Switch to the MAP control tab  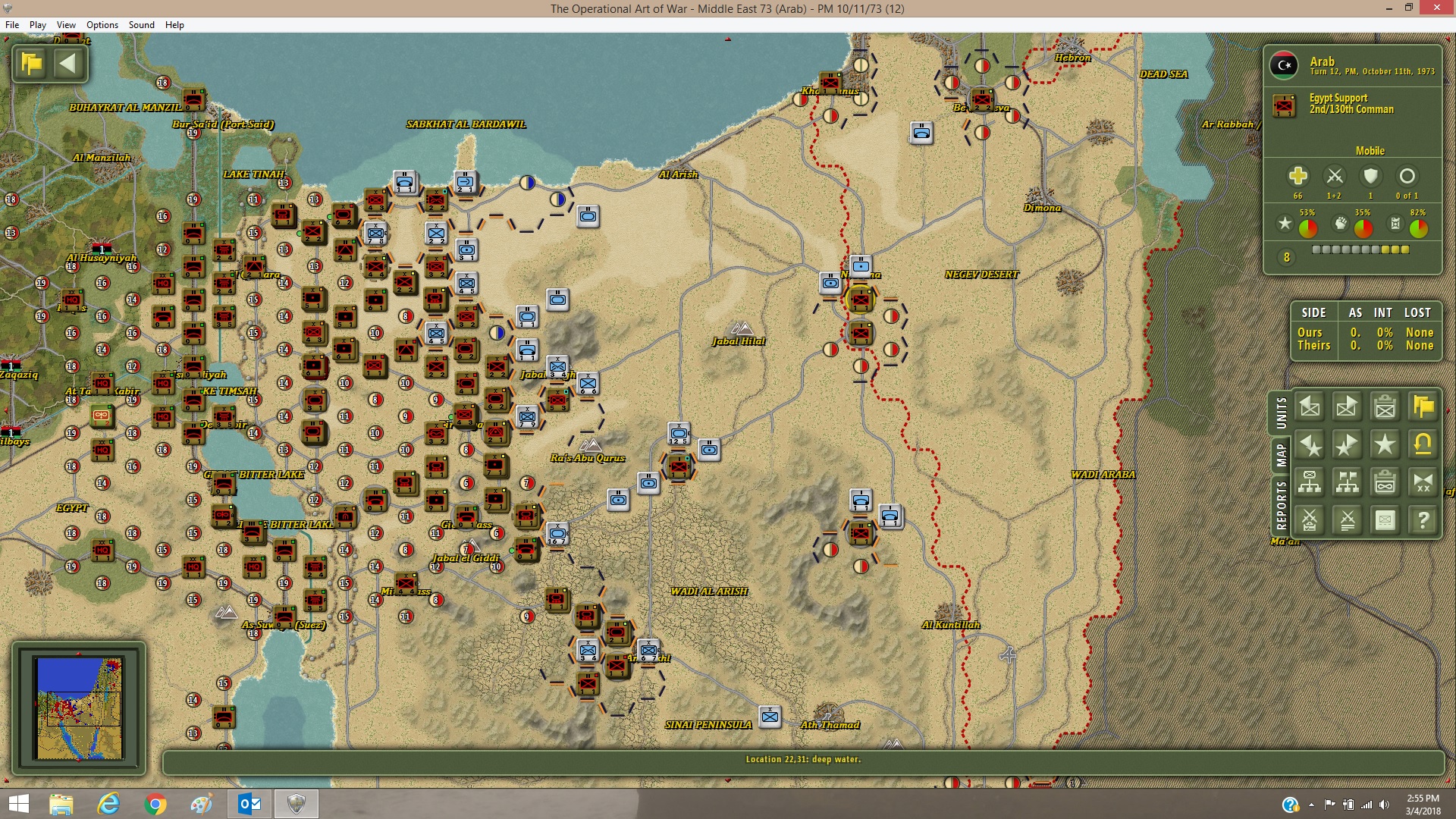click(x=1282, y=455)
